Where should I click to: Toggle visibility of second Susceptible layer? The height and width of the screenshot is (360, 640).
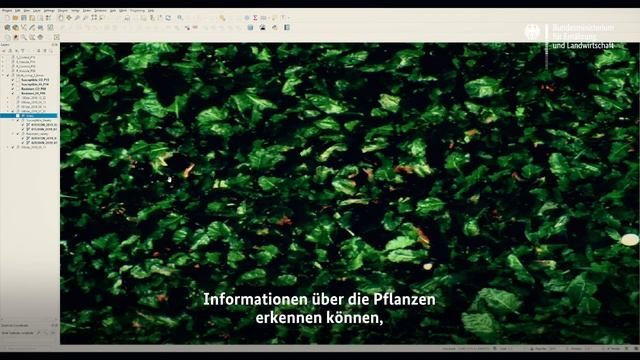(13, 84)
